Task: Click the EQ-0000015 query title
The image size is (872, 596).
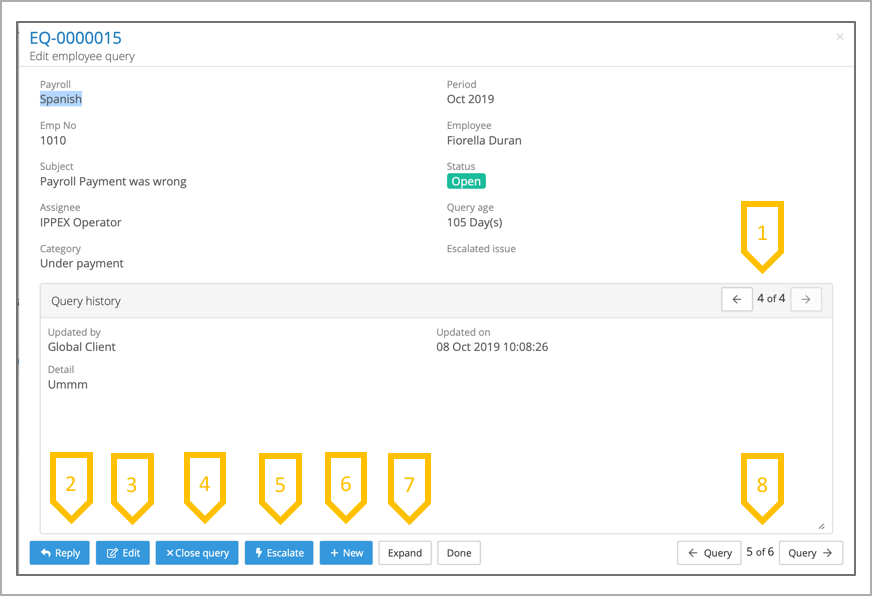Action: pos(76,38)
